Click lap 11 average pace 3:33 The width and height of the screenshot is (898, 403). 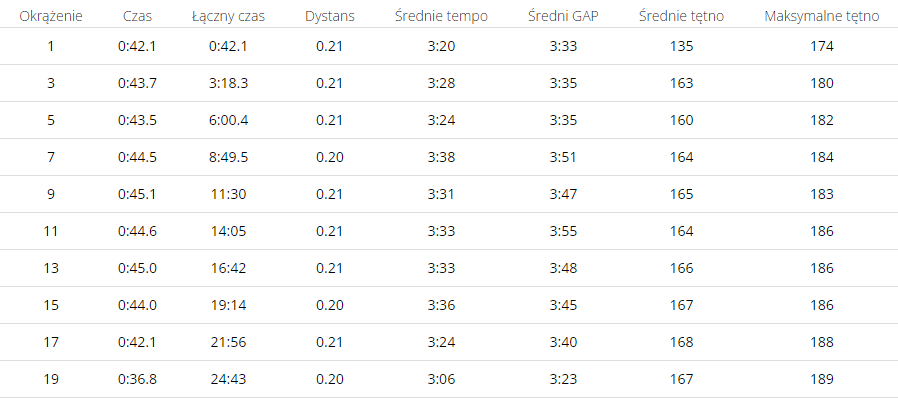pyautogui.click(x=441, y=231)
